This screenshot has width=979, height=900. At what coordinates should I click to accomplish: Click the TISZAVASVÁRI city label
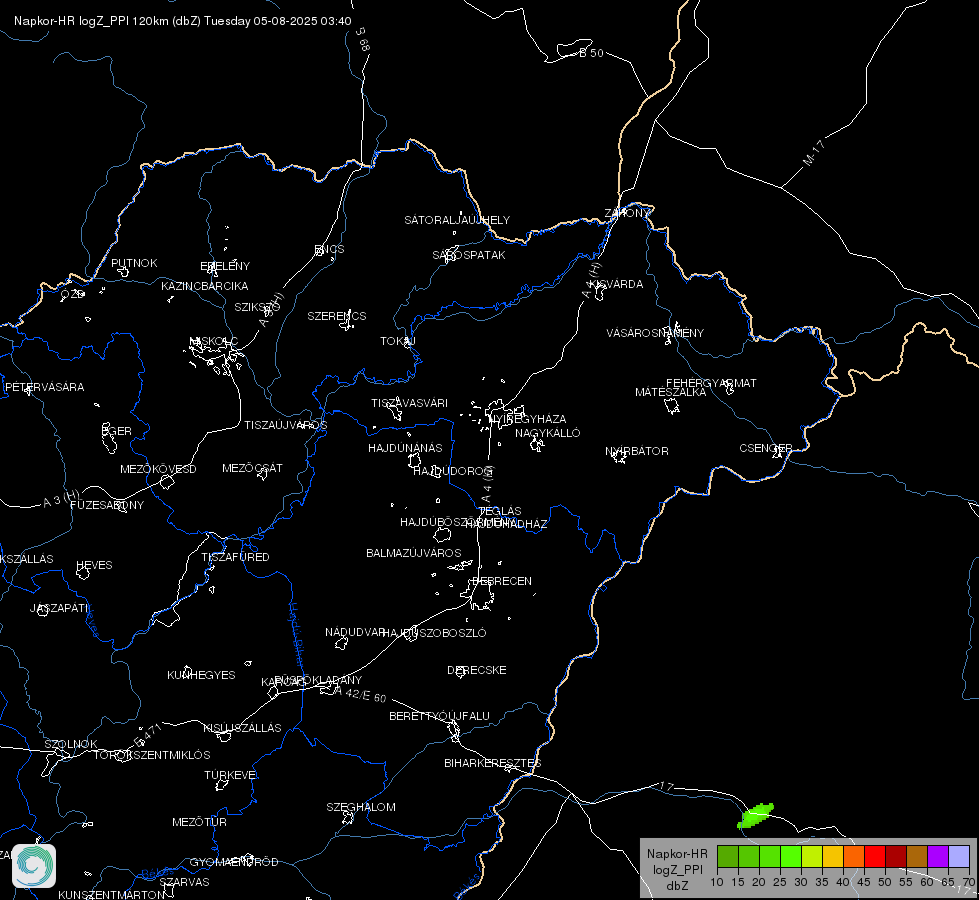(410, 403)
